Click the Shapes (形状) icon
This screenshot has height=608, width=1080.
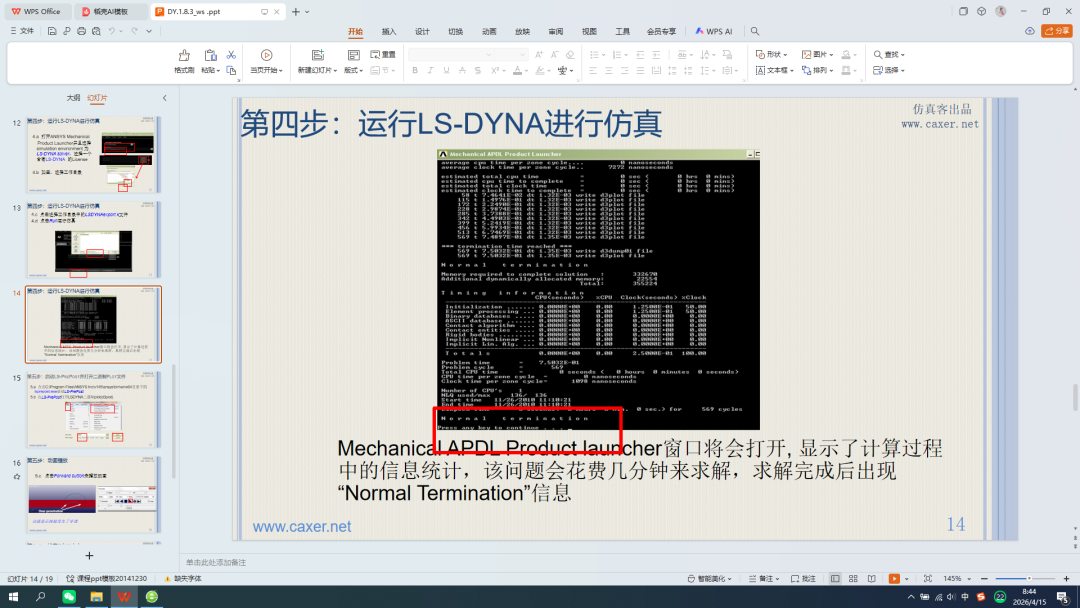click(x=760, y=54)
